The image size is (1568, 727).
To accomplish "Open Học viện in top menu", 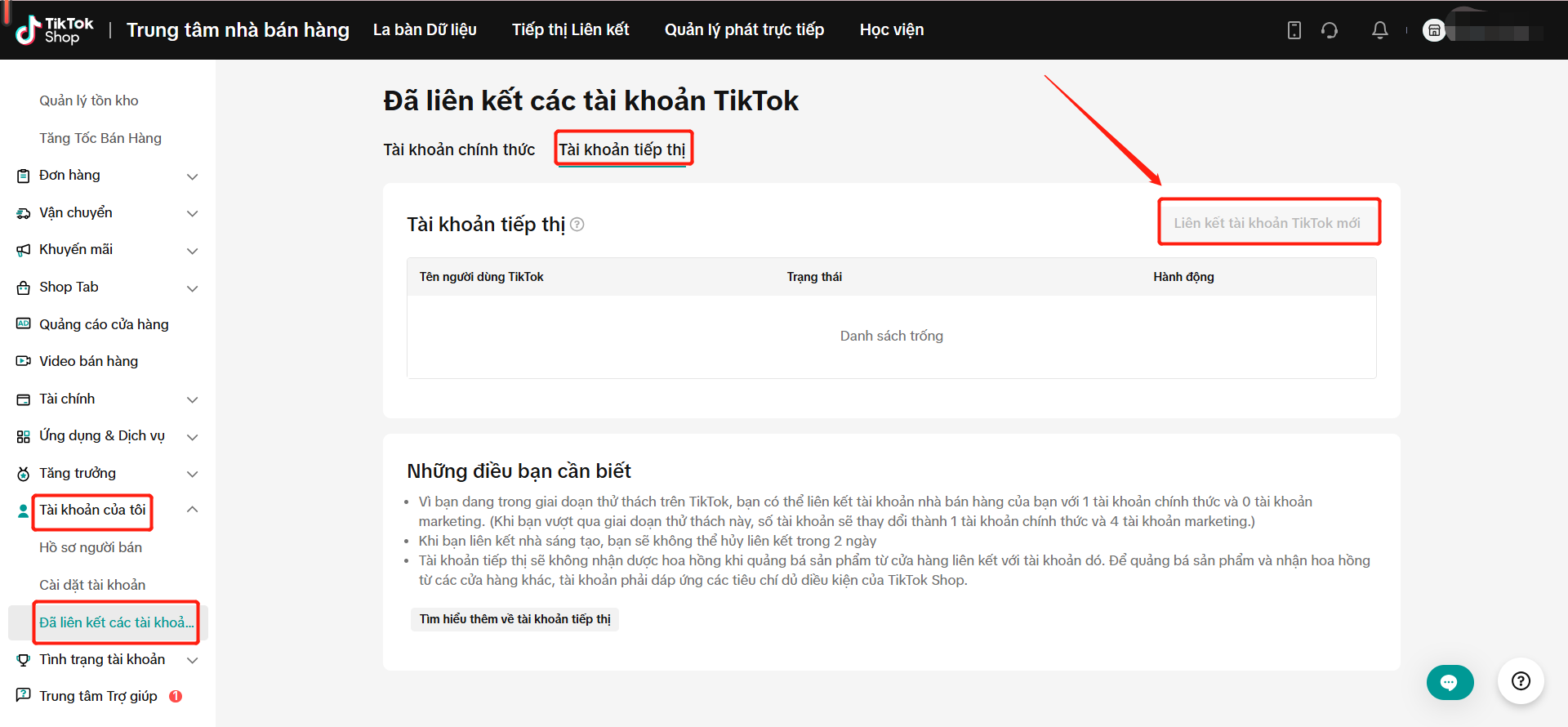I will click(892, 30).
